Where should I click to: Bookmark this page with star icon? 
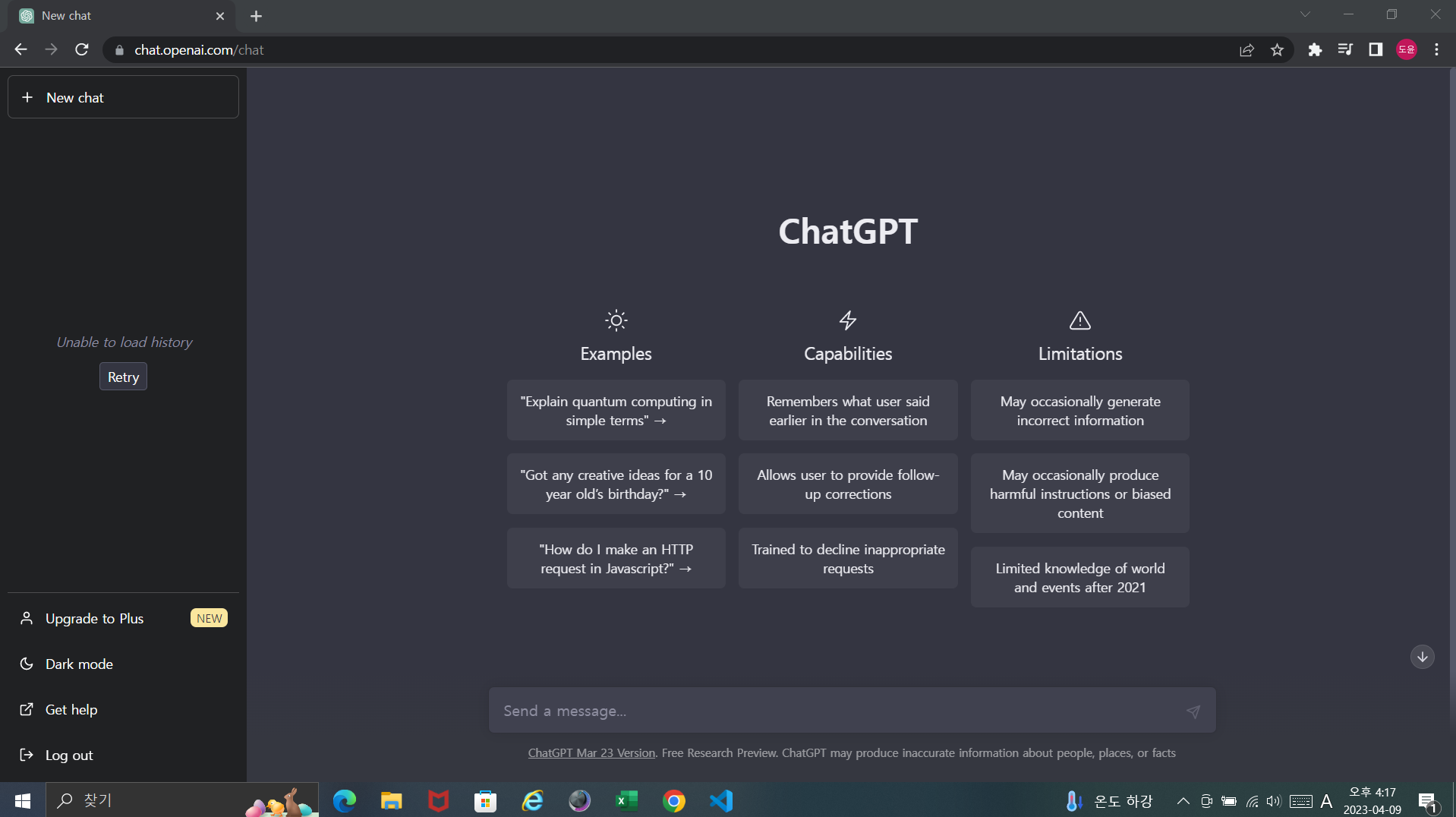[1277, 50]
